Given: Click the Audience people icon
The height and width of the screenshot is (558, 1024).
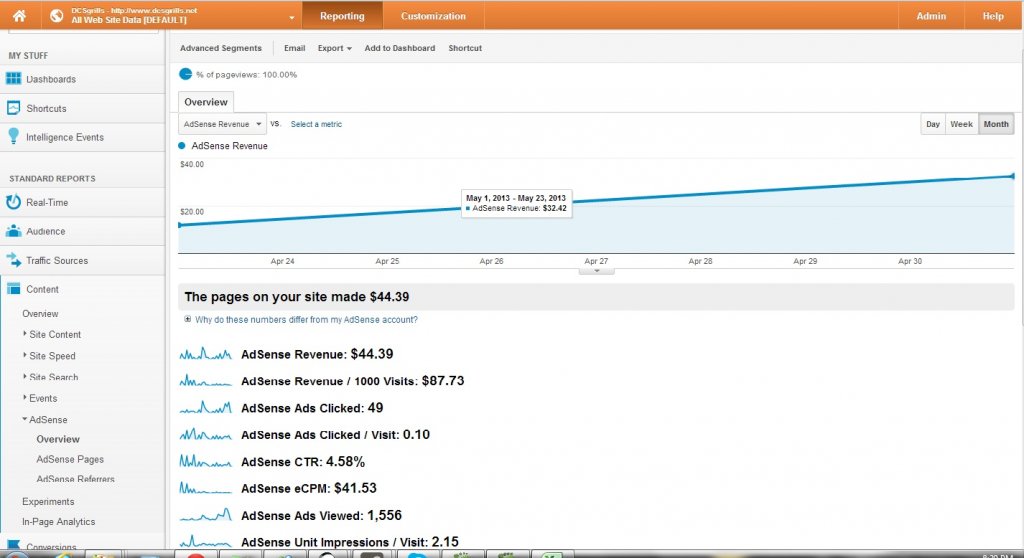Looking at the screenshot, I should pyautogui.click(x=13, y=231).
